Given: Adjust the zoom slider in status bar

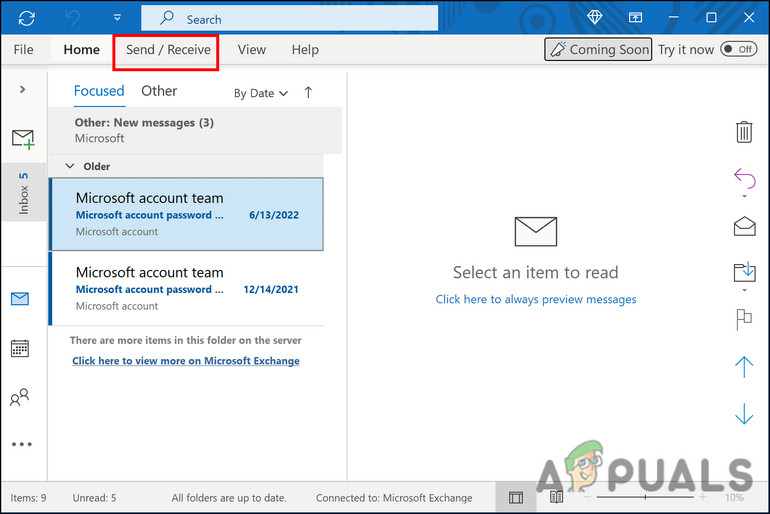Looking at the screenshot, I should [645, 497].
